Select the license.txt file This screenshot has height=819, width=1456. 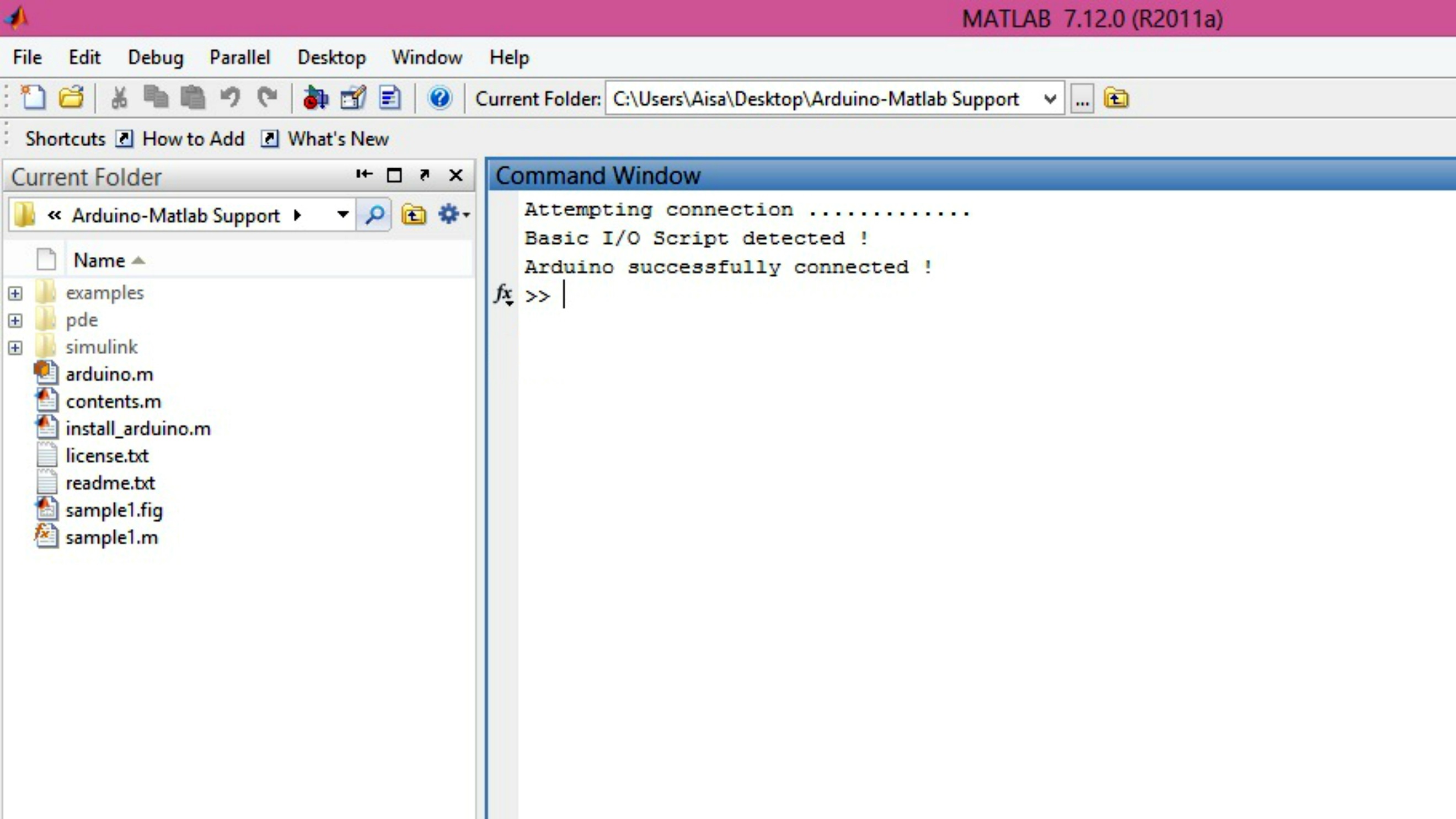coord(107,456)
